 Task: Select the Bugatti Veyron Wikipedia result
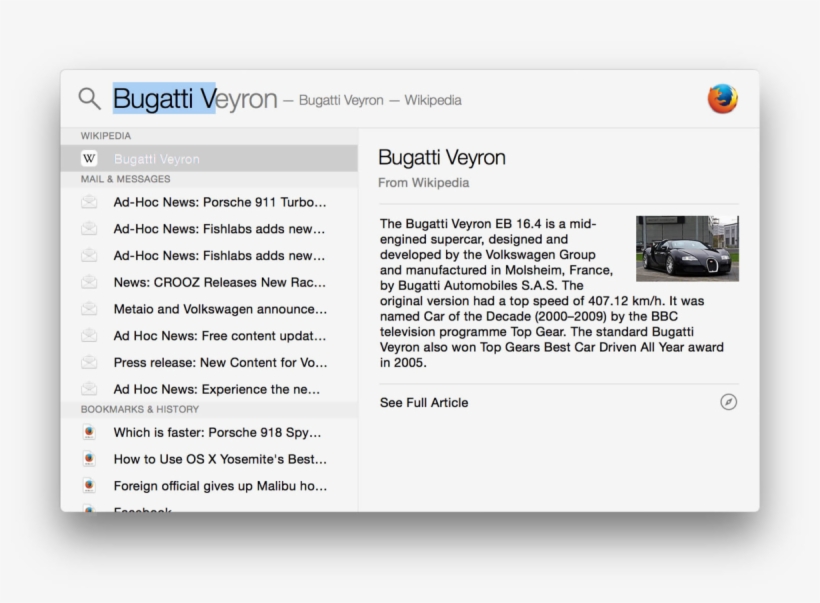(157, 159)
